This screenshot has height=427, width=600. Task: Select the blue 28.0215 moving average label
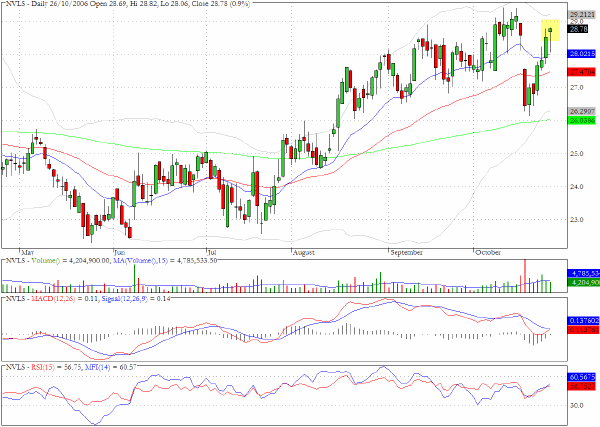[582, 54]
